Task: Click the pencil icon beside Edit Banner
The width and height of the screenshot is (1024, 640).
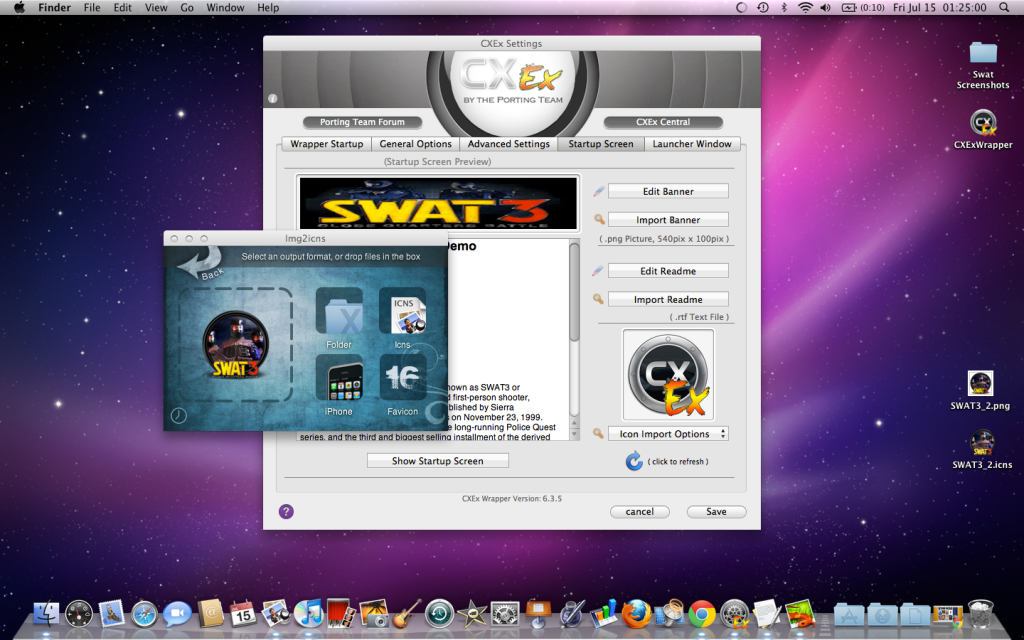Action: (598, 191)
